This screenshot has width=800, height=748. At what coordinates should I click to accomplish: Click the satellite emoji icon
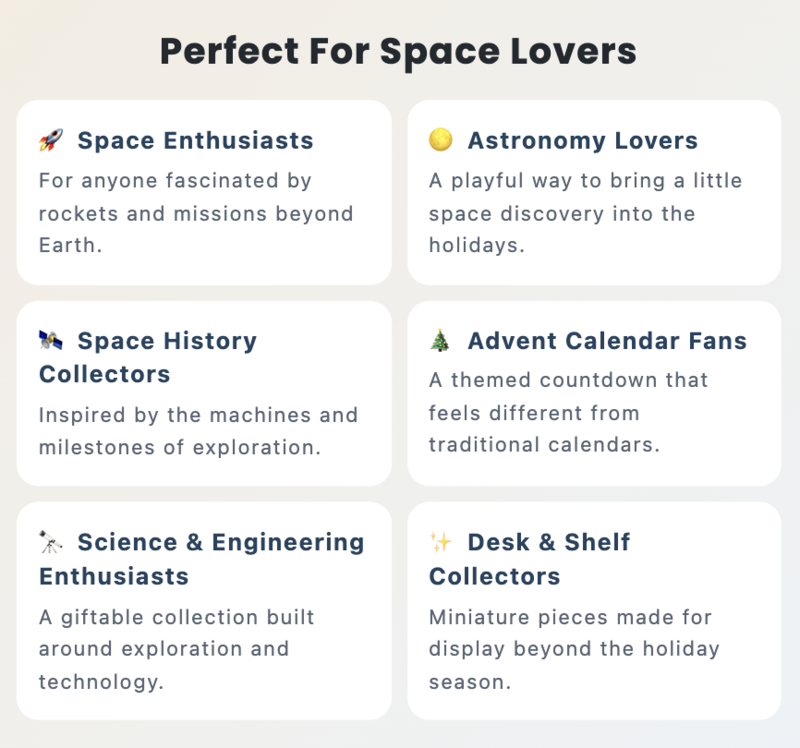(51, 340)
